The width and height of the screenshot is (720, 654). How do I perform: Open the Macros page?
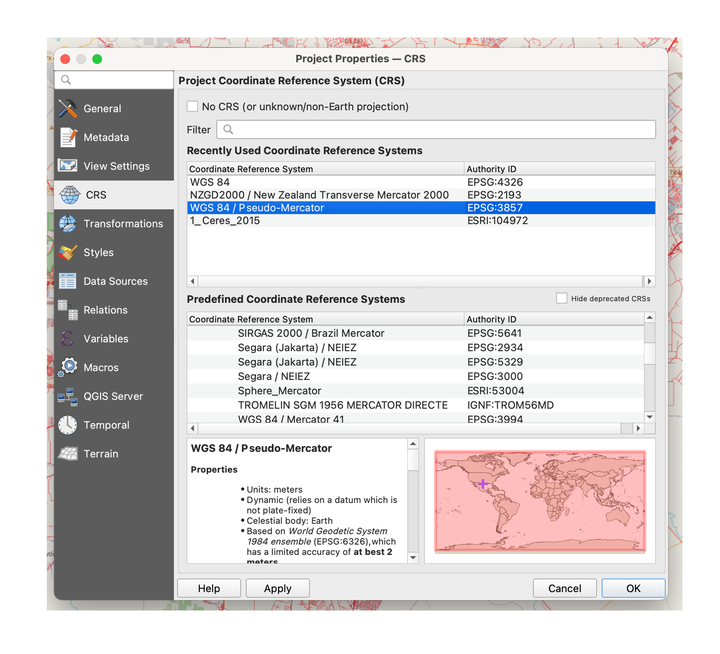(114, 367)
